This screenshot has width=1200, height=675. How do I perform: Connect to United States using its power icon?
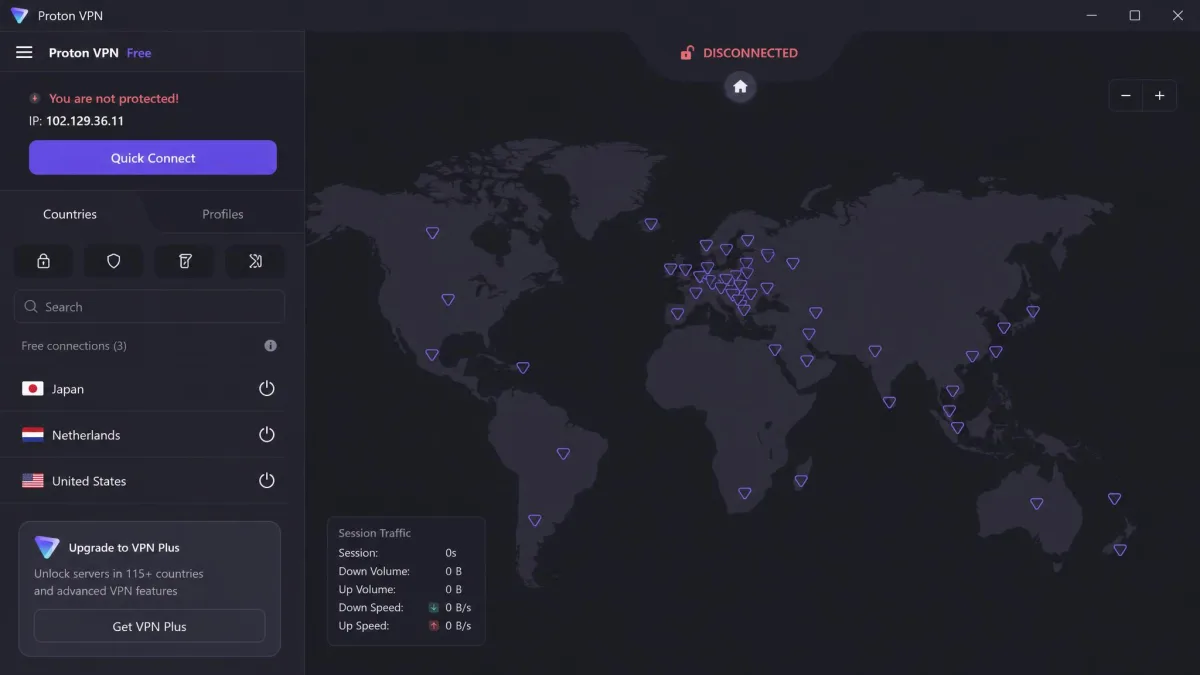266,481
